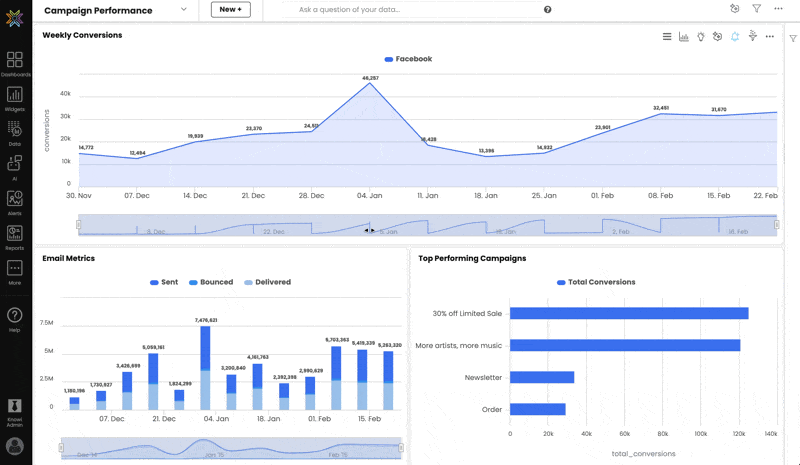Click the left handle of the Weekly Conversions range slider

[x=79, y=225]
